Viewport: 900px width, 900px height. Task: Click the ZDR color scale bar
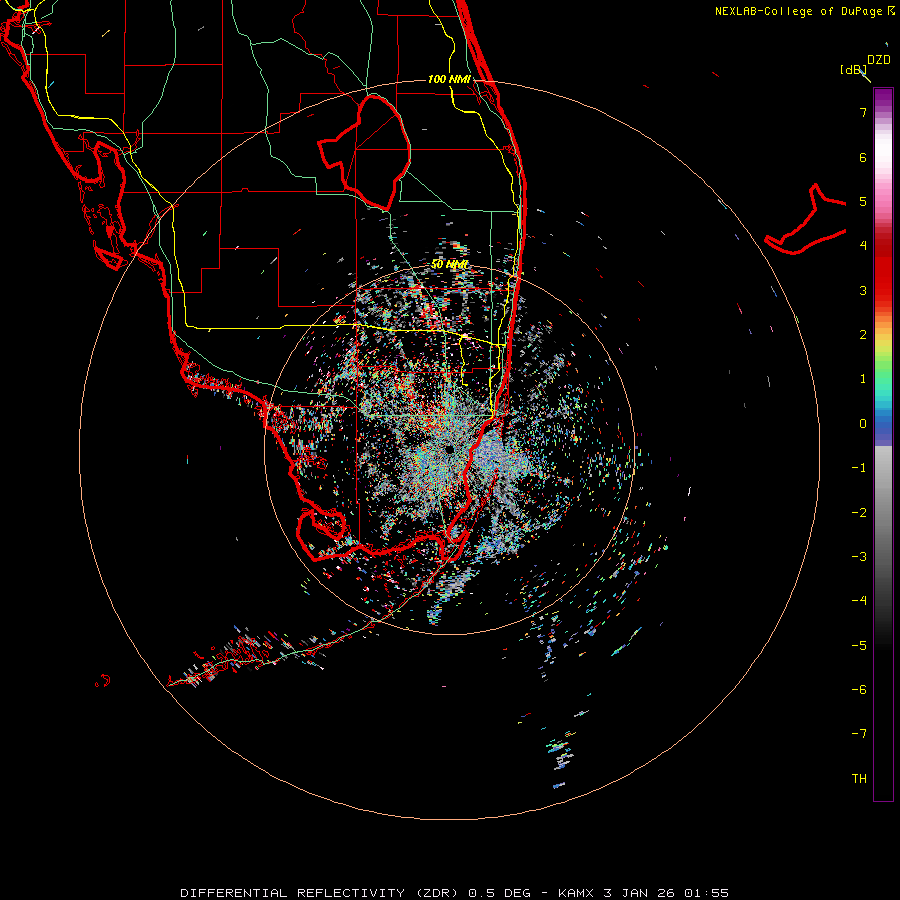point(883,444)
